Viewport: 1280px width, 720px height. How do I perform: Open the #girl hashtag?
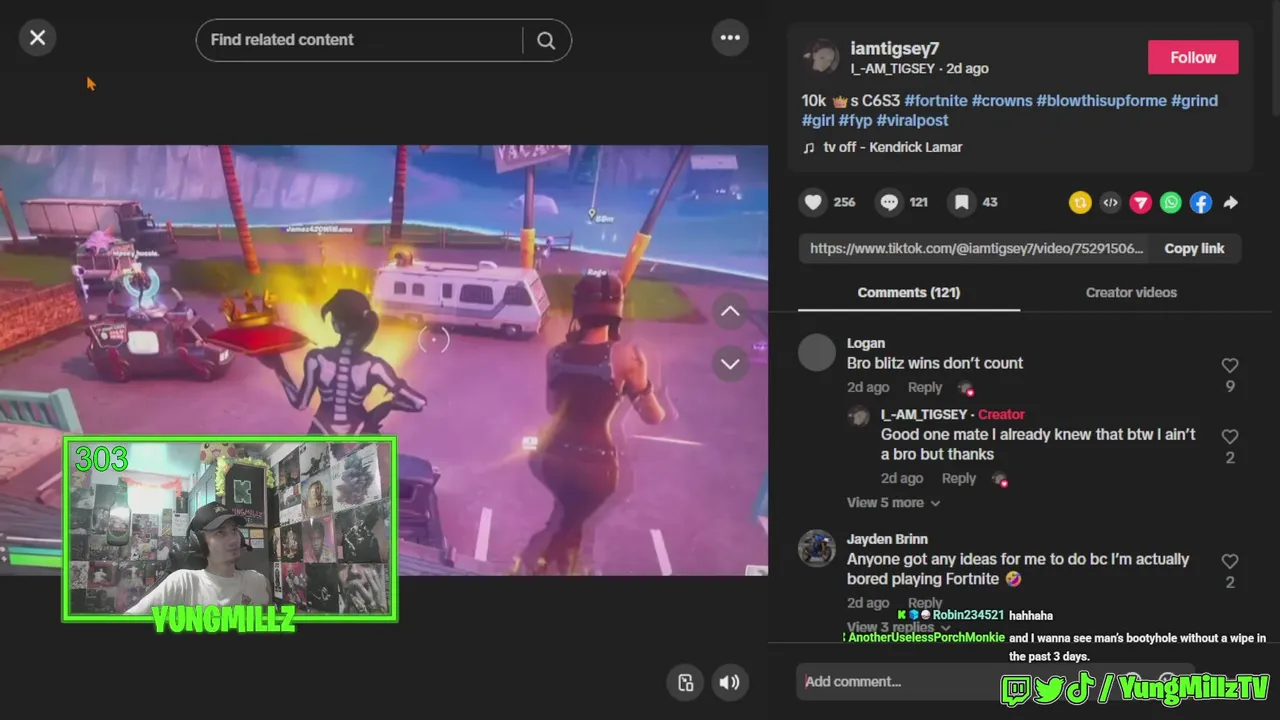pos(818,120)
